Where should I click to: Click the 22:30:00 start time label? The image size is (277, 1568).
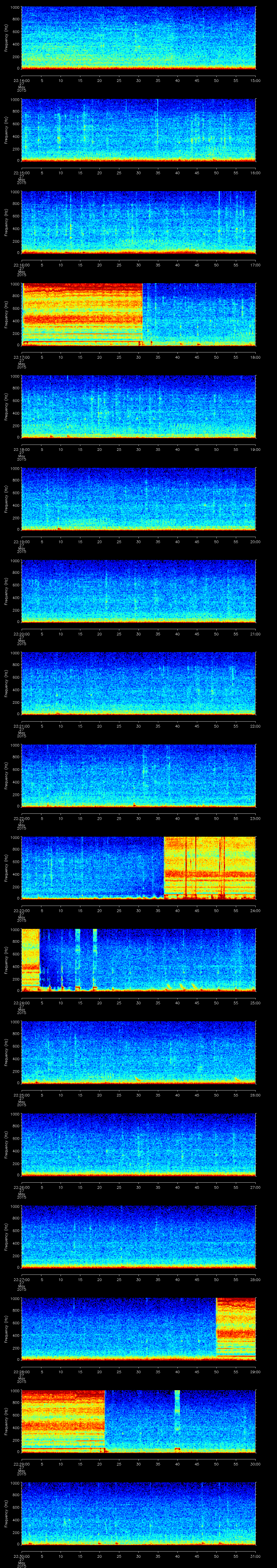click(21, 1556)
